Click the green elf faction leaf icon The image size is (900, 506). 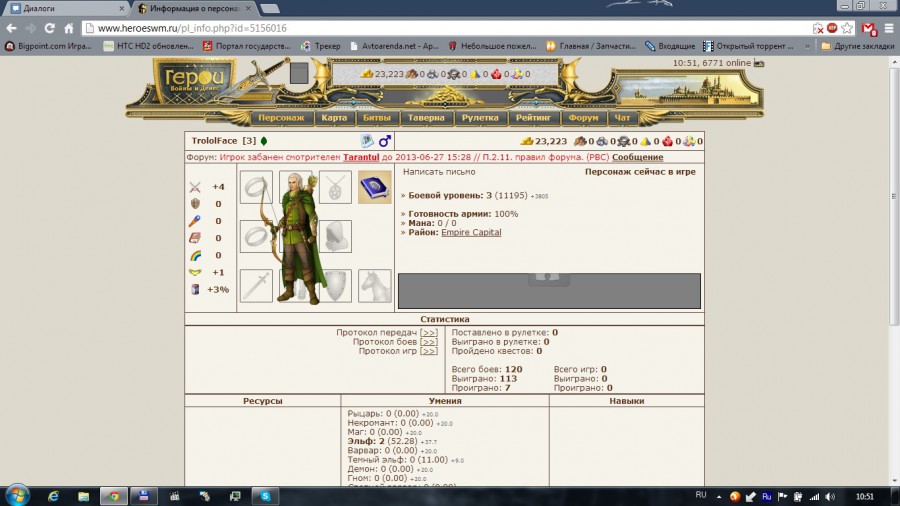[x=264, y=141]
